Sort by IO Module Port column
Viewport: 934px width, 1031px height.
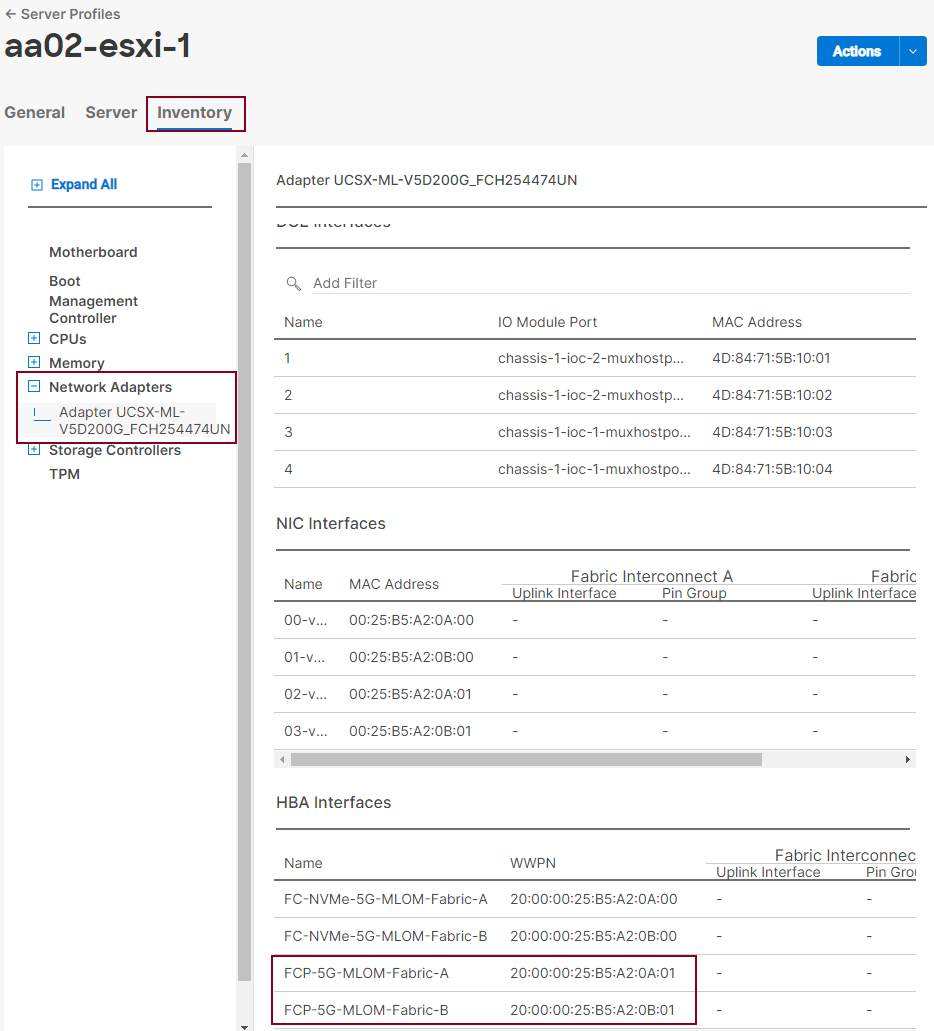tap(547, 322)
